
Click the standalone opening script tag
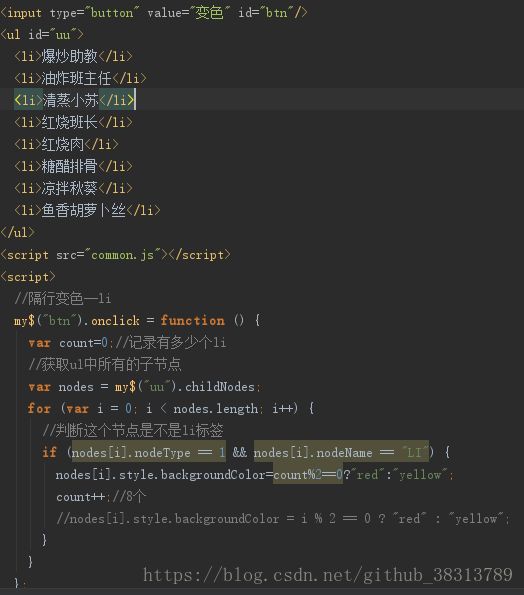pos(28,277)
